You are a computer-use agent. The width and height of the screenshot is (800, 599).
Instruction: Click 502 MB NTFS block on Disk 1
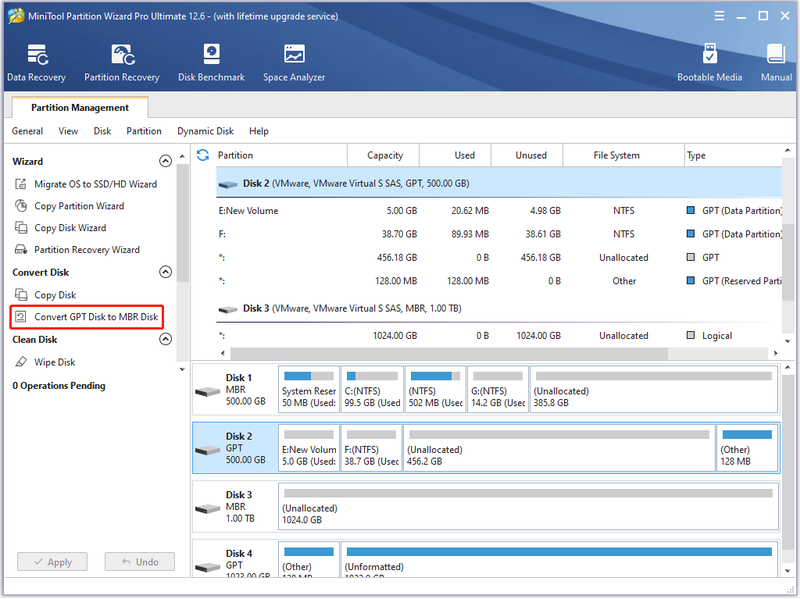coord(435,389)
